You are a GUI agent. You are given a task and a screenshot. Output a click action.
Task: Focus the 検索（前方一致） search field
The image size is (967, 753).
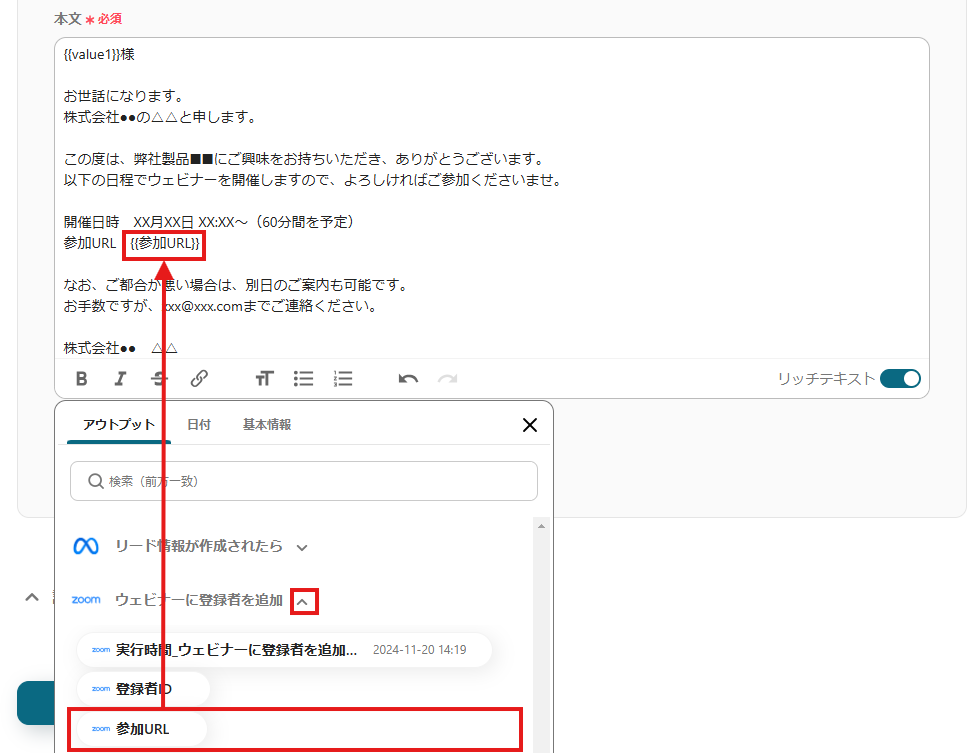(304, 481)
